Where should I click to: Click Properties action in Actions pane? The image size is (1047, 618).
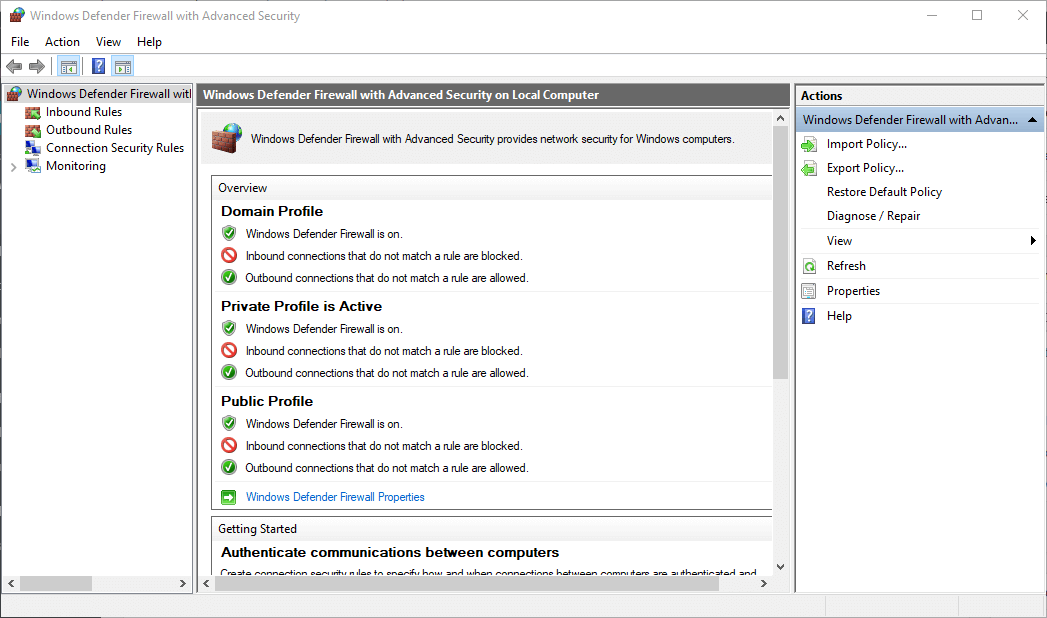[853, 291]
